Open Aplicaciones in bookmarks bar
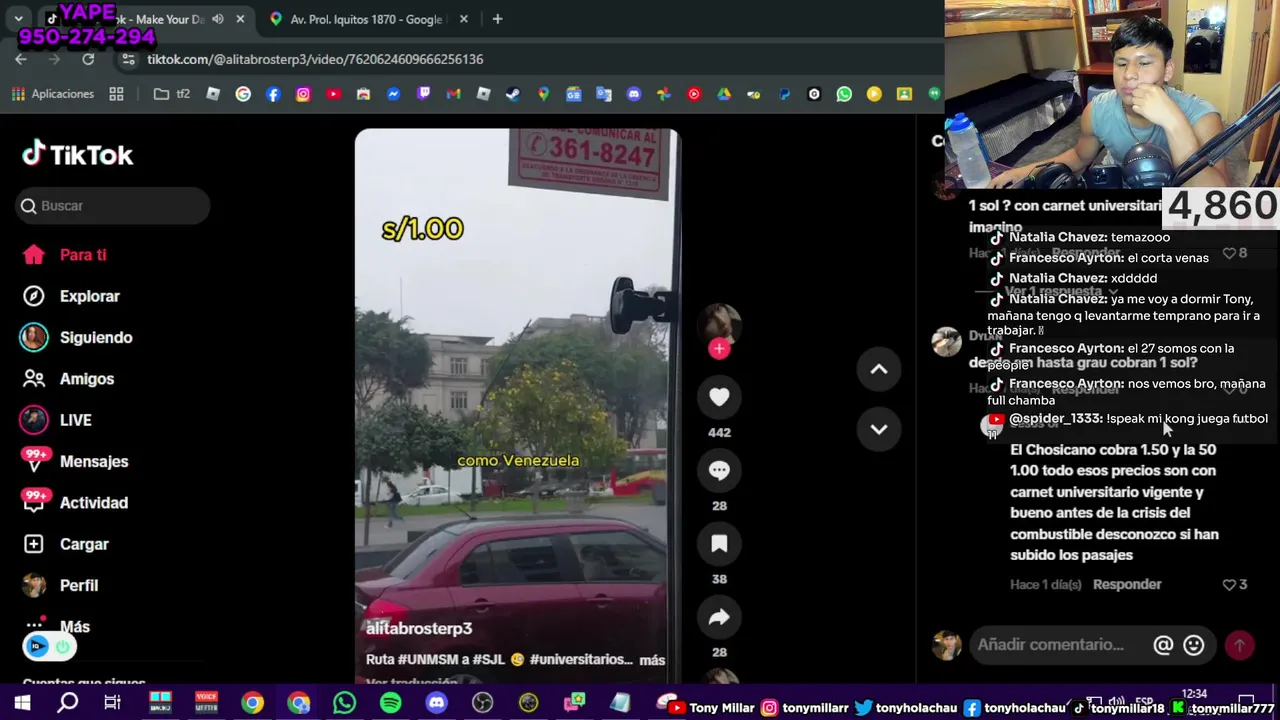Image resolution: width=1280 pixels, height=720 pixels. (52, 94)
